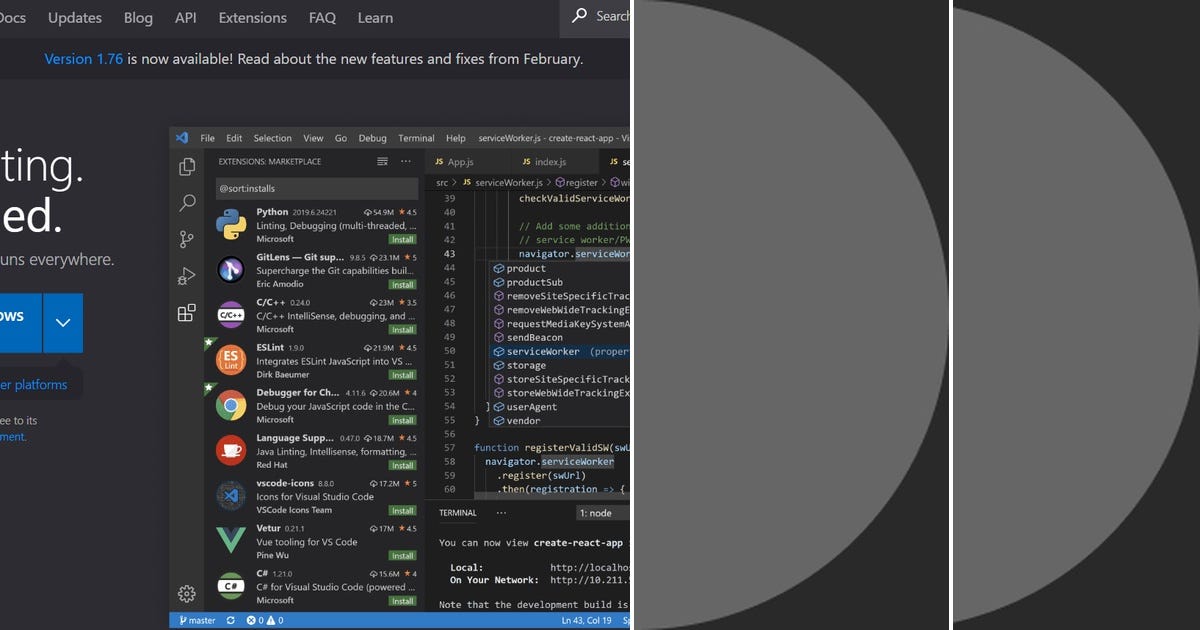Click the sync changes icon in status bar

pyautogui.click(x=230, y=620)
